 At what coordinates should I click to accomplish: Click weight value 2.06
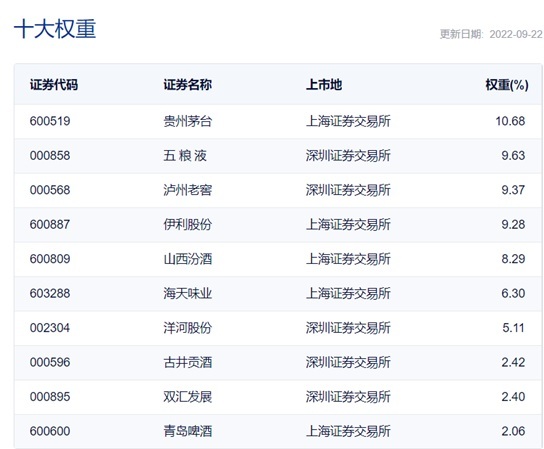tap(513, 431)
